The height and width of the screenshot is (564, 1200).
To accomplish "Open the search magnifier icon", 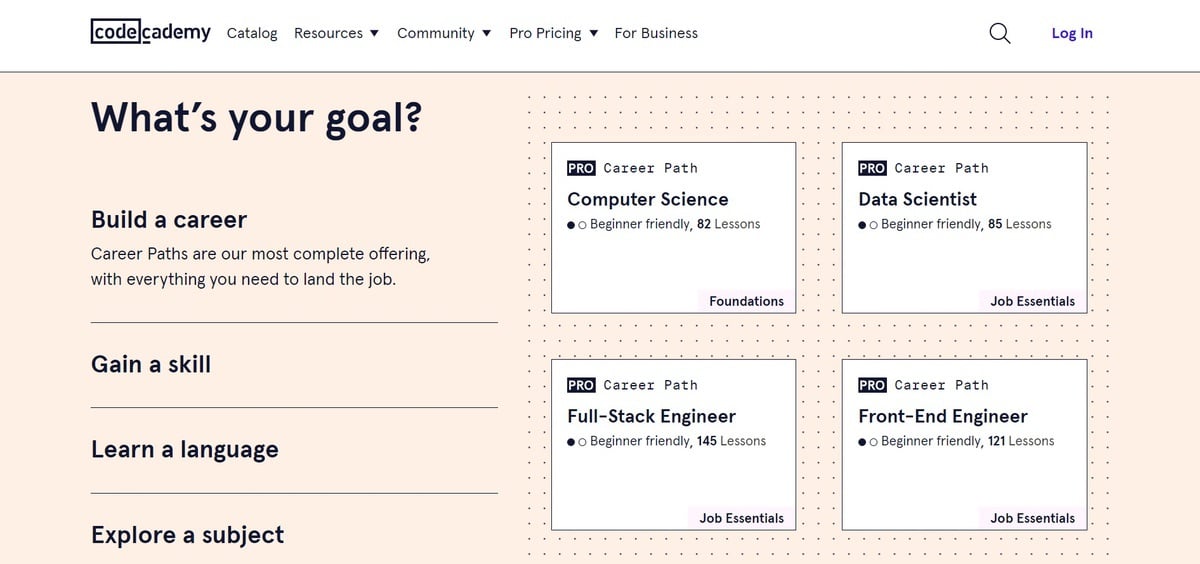I will click(999, 33).
